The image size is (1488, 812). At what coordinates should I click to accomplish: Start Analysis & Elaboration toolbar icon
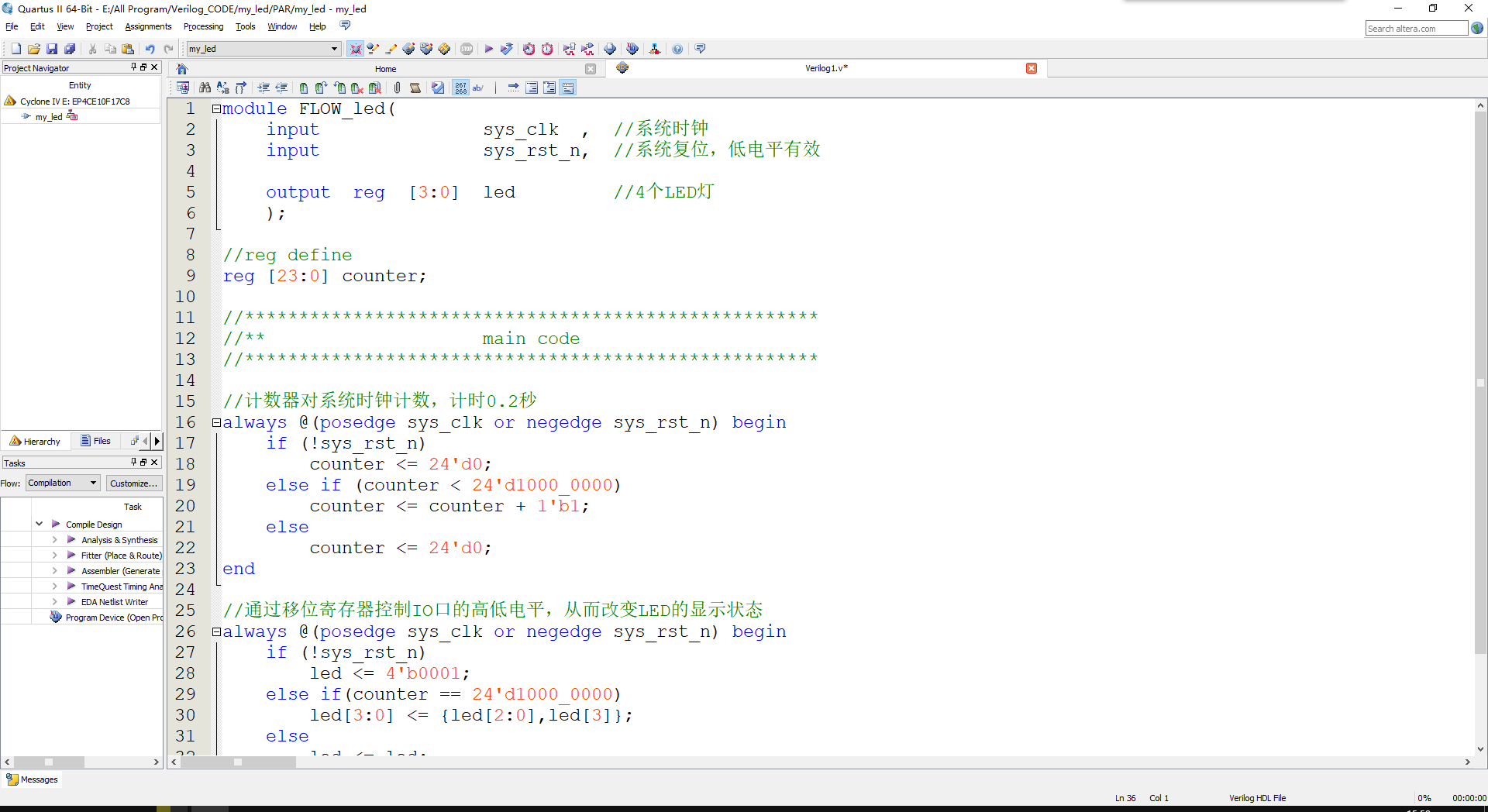click(x=506, y=49)
